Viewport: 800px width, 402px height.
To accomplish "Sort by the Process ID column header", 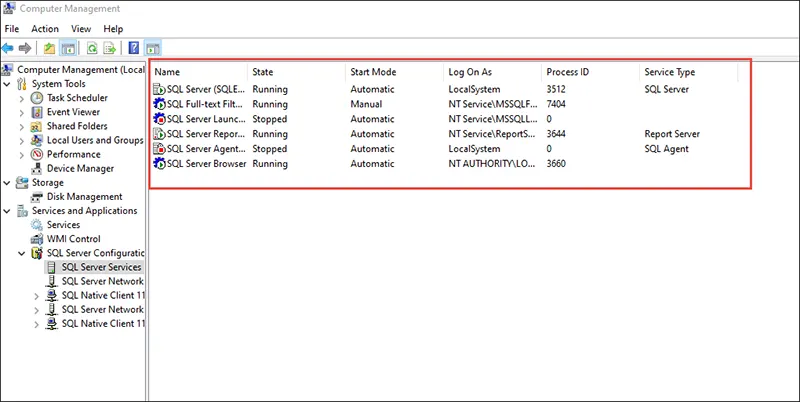I will (x=590, y=72).
